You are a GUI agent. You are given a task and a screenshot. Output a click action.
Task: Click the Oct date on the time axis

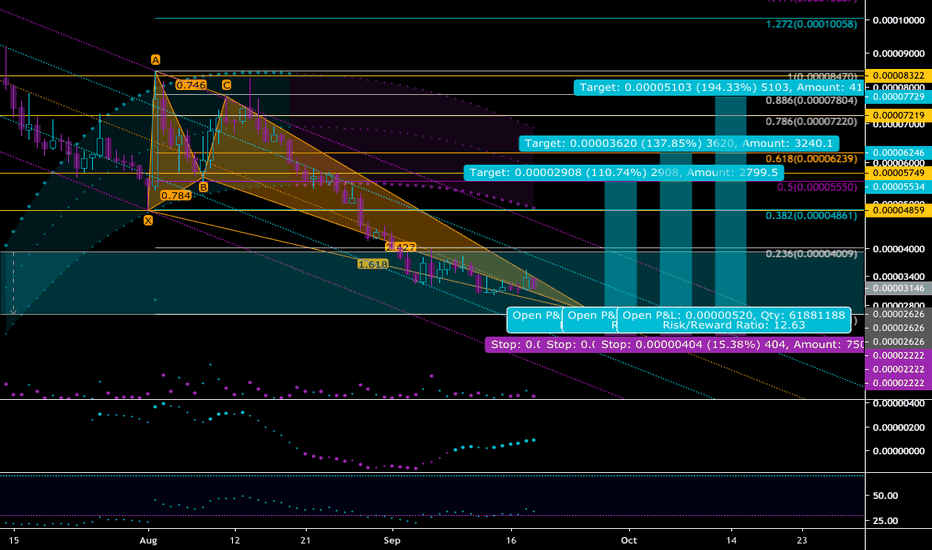click(x=629, y=540)
